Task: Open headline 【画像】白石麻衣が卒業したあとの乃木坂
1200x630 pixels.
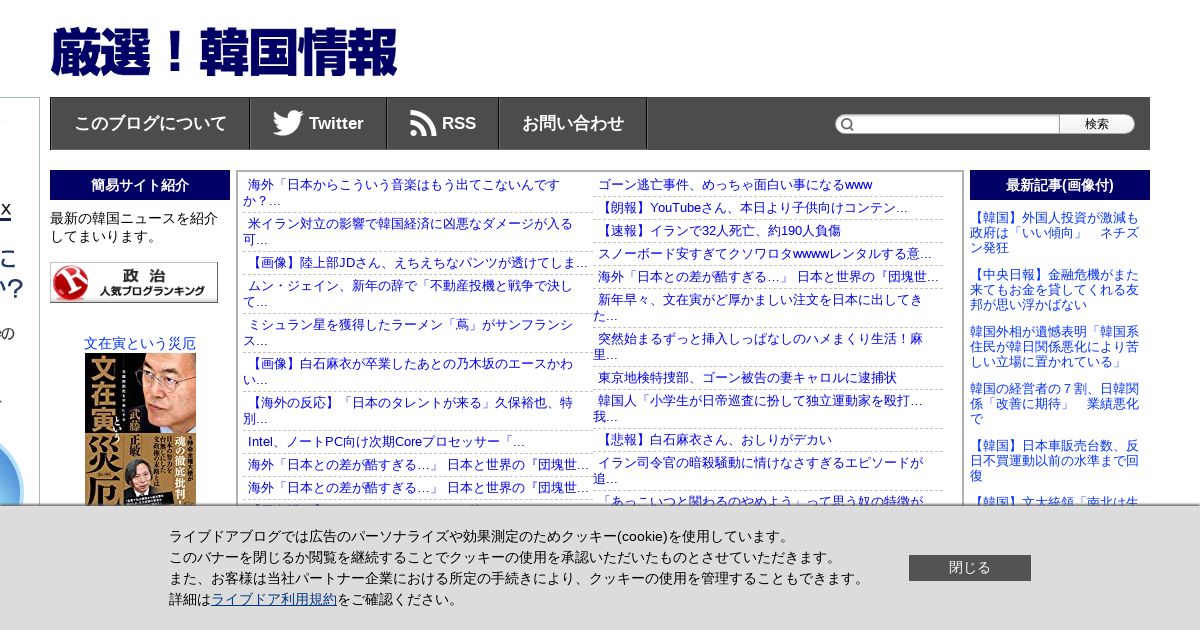Action: [x=409, y=372]
